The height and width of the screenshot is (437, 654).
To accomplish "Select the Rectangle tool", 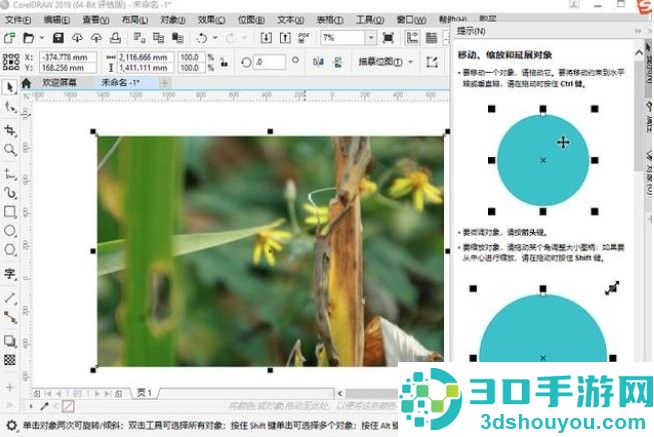I will [10, 211].
